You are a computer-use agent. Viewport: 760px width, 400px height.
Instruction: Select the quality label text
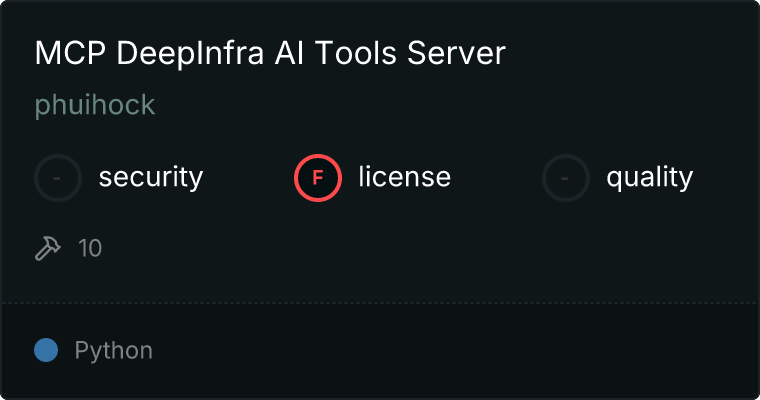coord(649,178)
